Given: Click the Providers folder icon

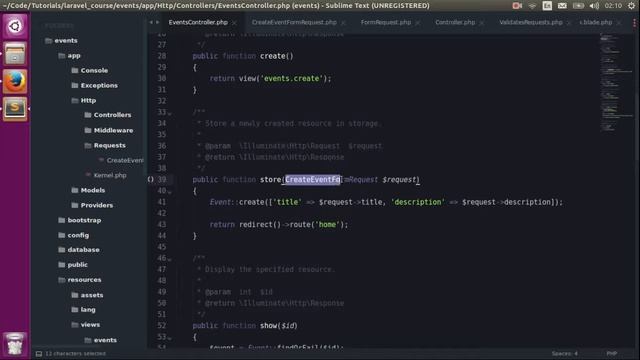Looking at the screenshot, I should coord(75,205).
